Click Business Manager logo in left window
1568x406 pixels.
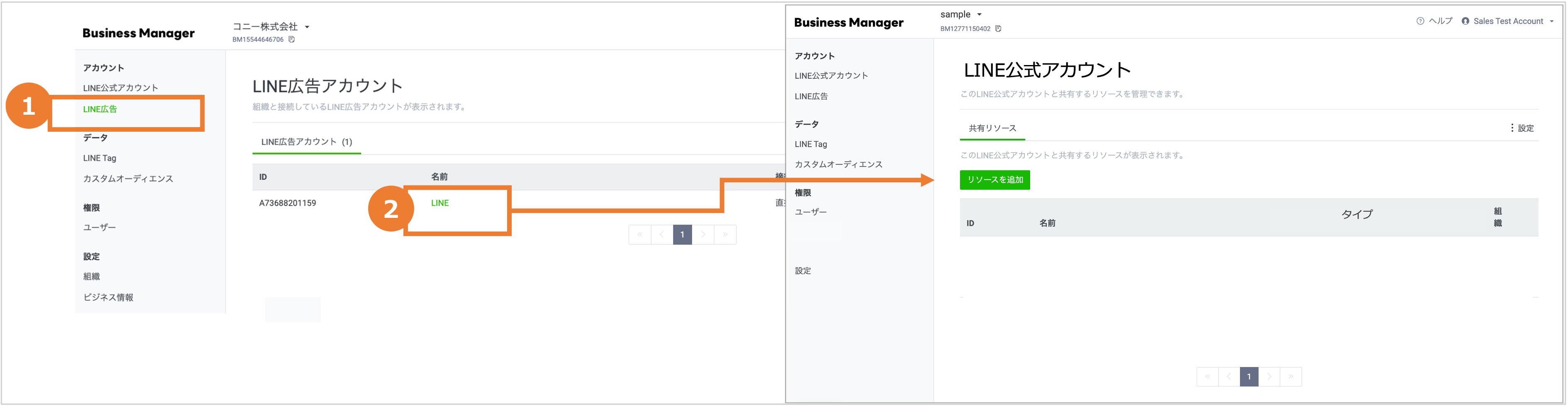click(139, 34)
